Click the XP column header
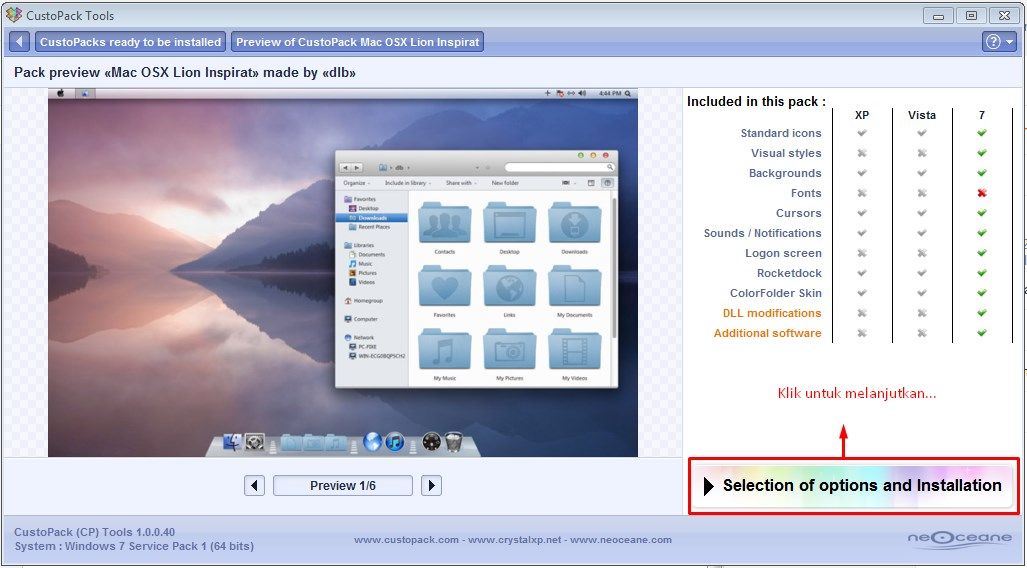Viewport: 1027px width, 568px height. pyautogui.click(x=862, y=115)
